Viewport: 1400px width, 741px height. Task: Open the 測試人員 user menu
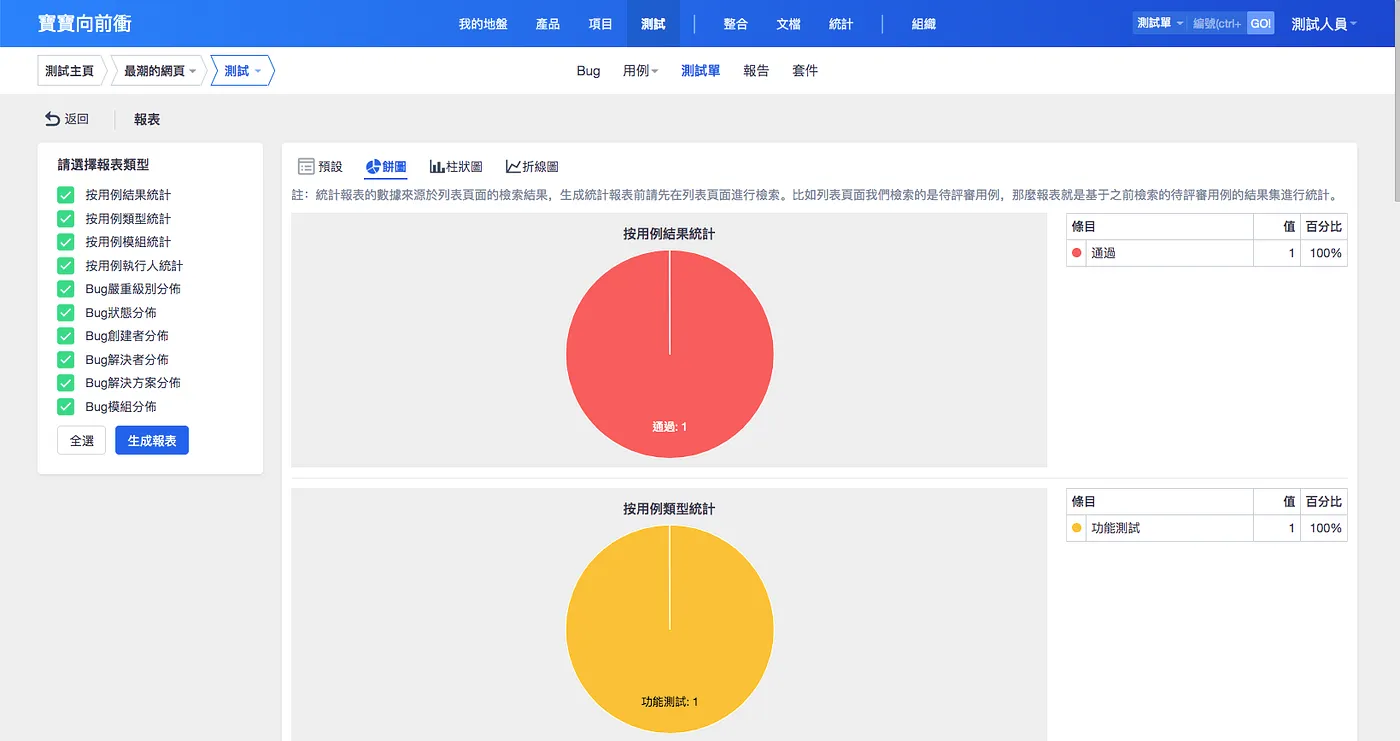point(1324,23)
